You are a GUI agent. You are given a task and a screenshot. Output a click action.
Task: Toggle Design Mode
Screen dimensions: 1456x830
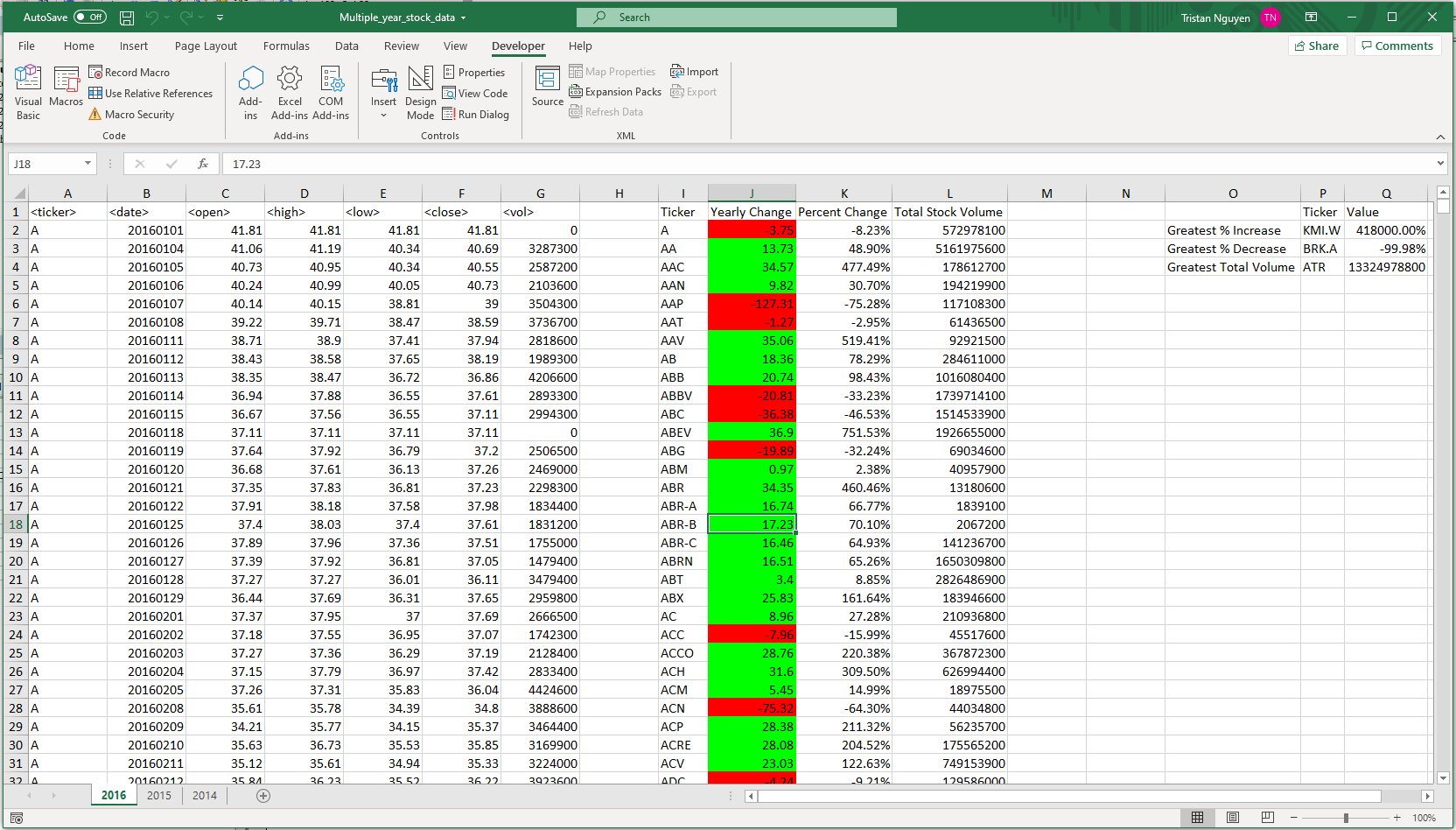click(420, 93)
